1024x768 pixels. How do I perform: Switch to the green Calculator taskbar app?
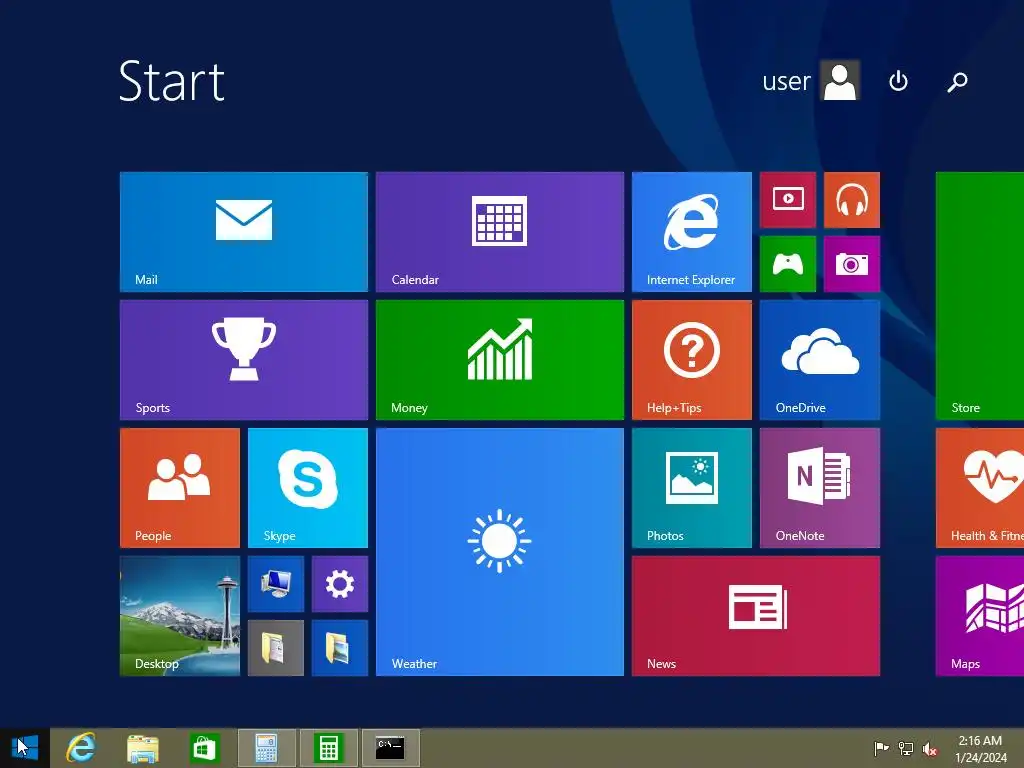tap(328, 748)
